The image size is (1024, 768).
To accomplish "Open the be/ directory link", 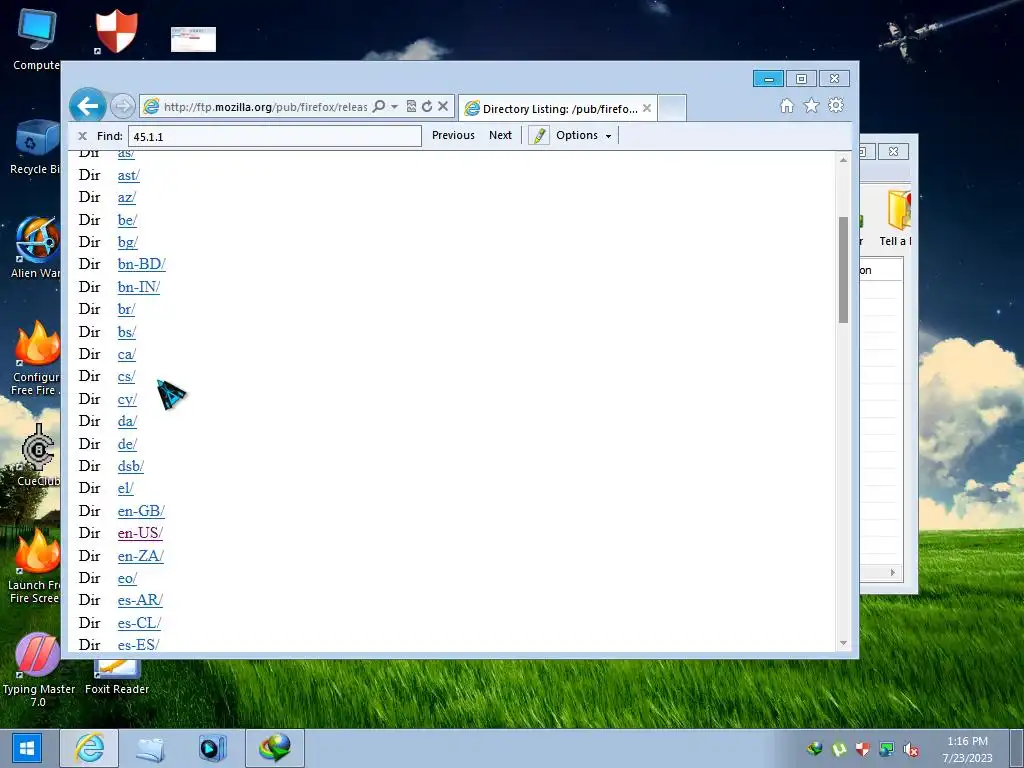I will pos(127,220).
